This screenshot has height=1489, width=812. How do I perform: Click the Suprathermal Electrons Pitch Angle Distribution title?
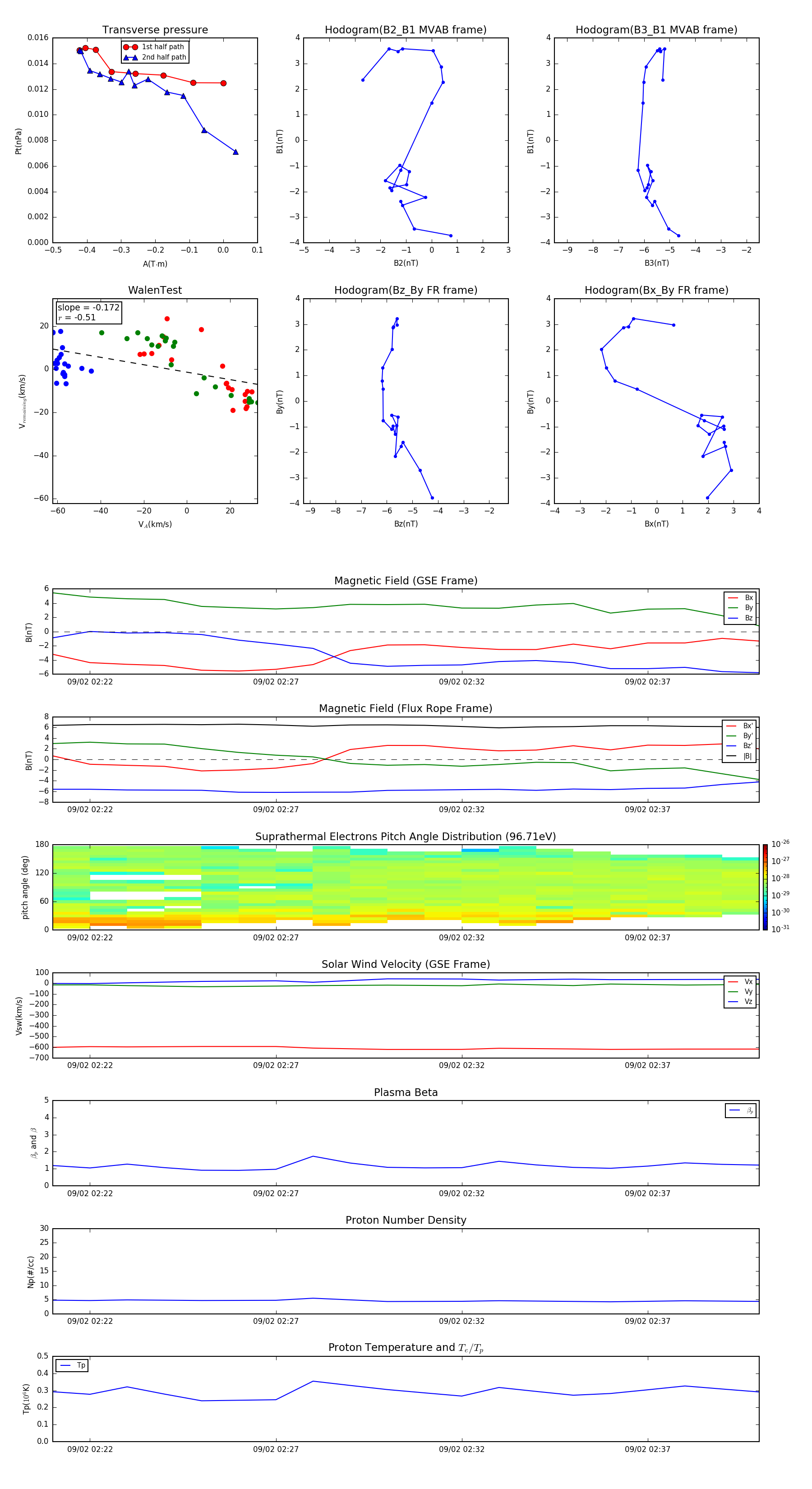pyautogui.click(x=406, y=837)
